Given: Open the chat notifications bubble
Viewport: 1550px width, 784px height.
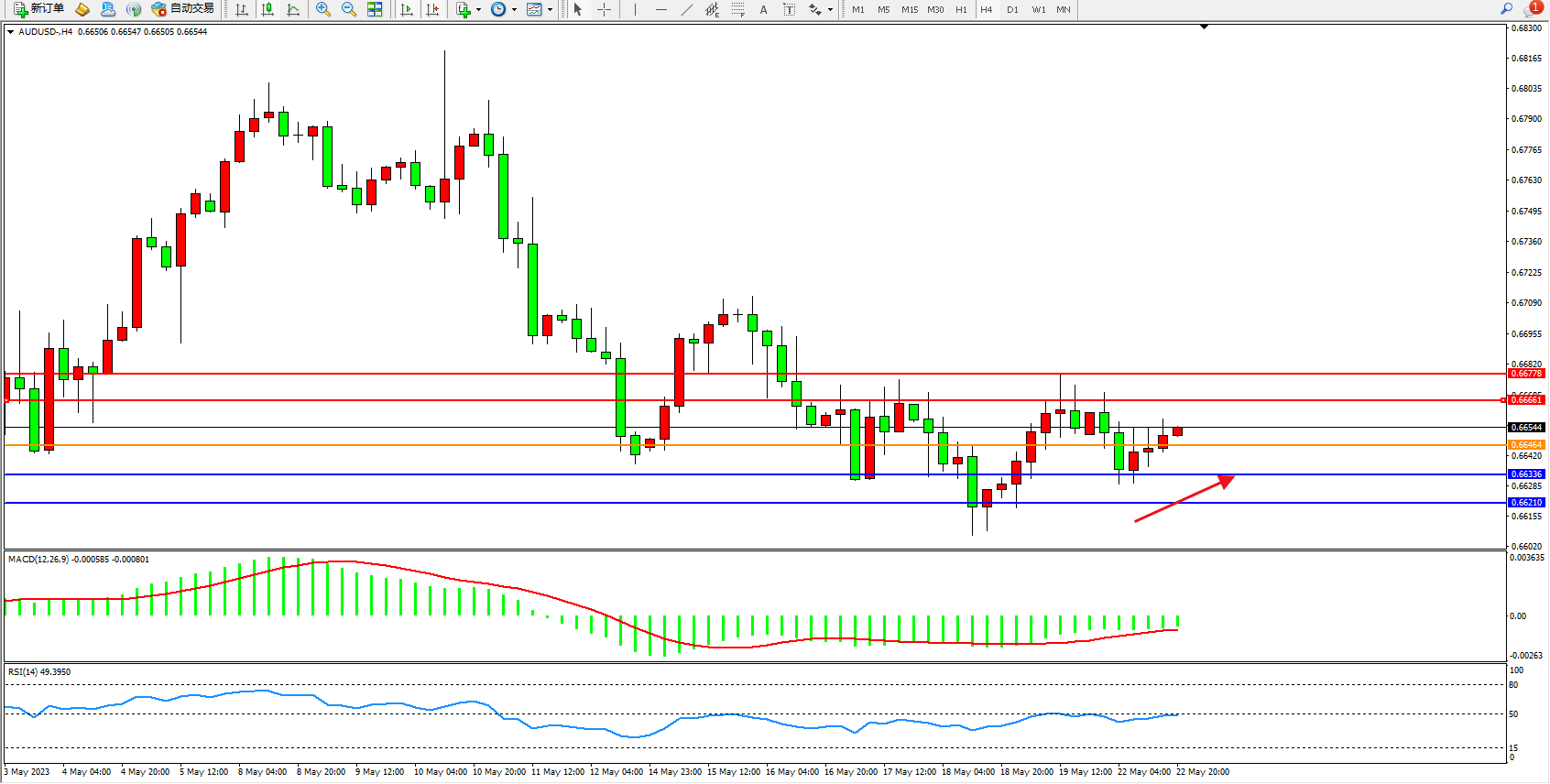Looking at the screenshot, I should point(1532,9).
